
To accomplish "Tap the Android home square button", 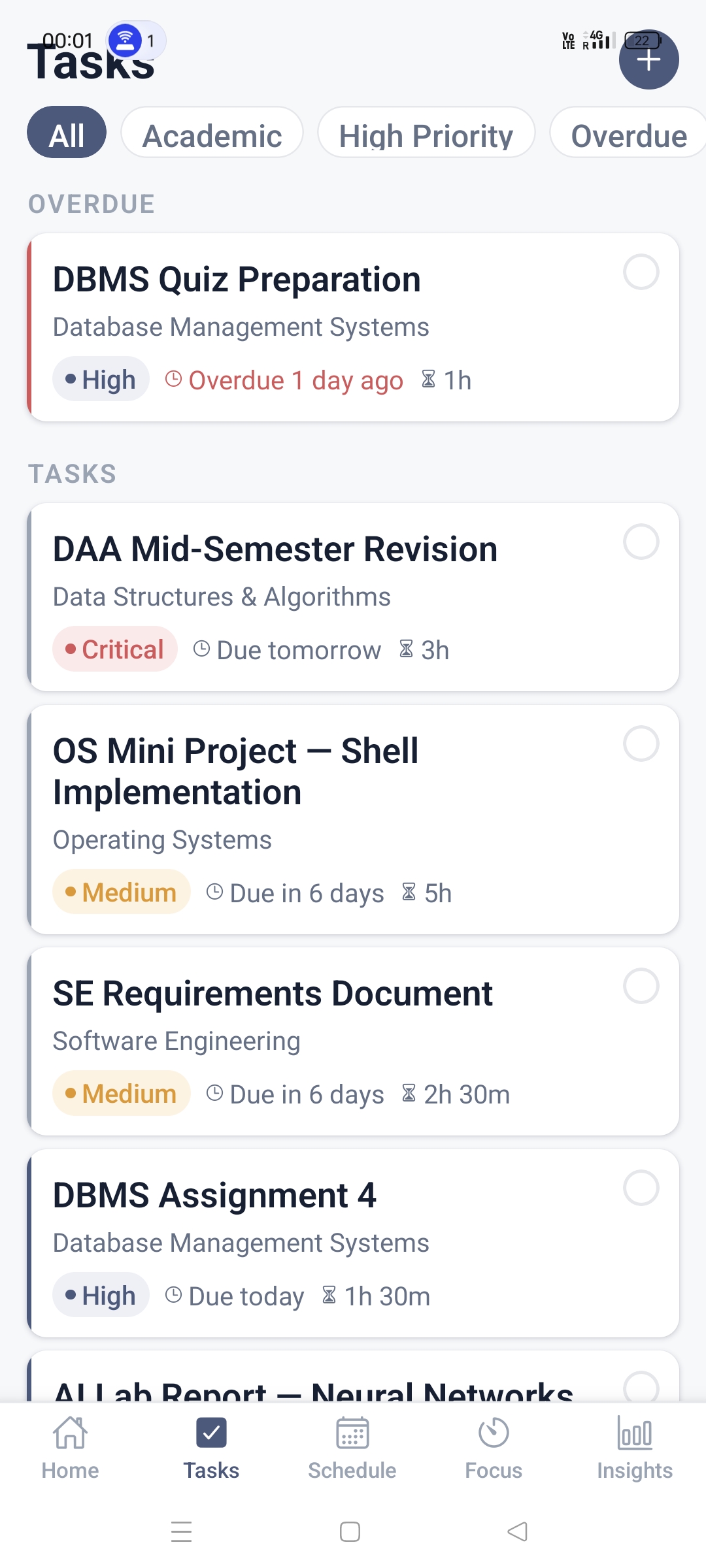I will (350, 1531).
